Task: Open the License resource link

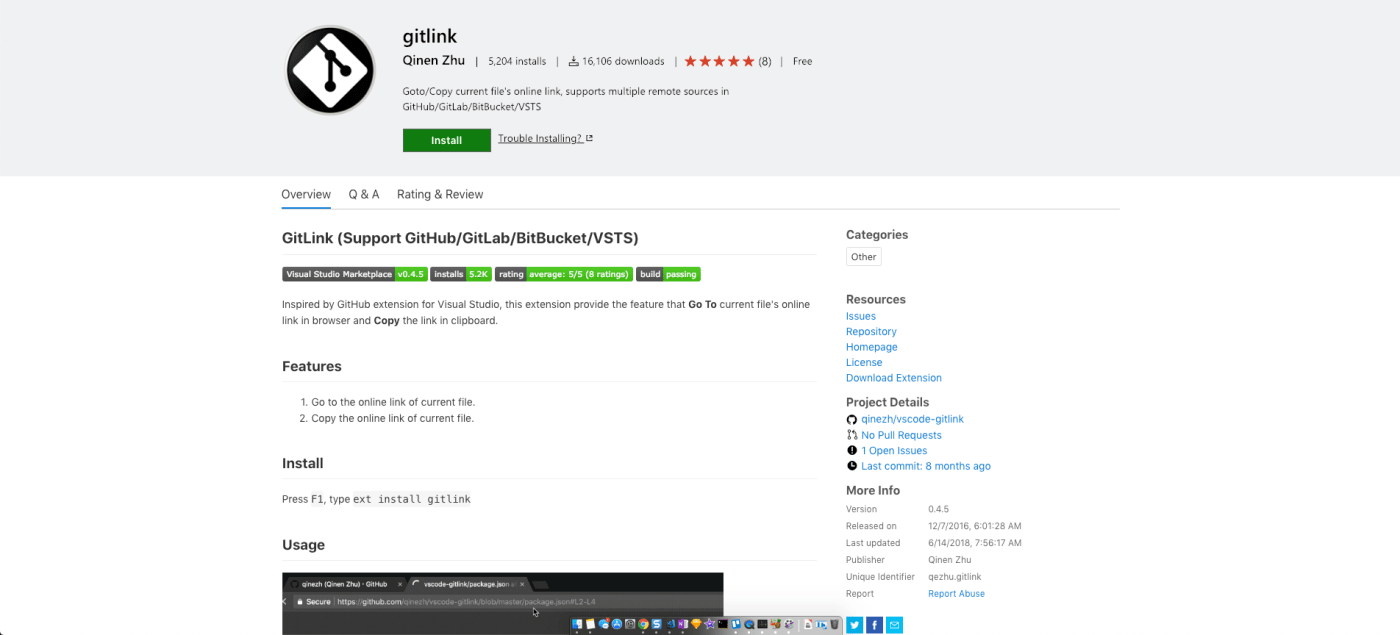Action: point(864,363)
